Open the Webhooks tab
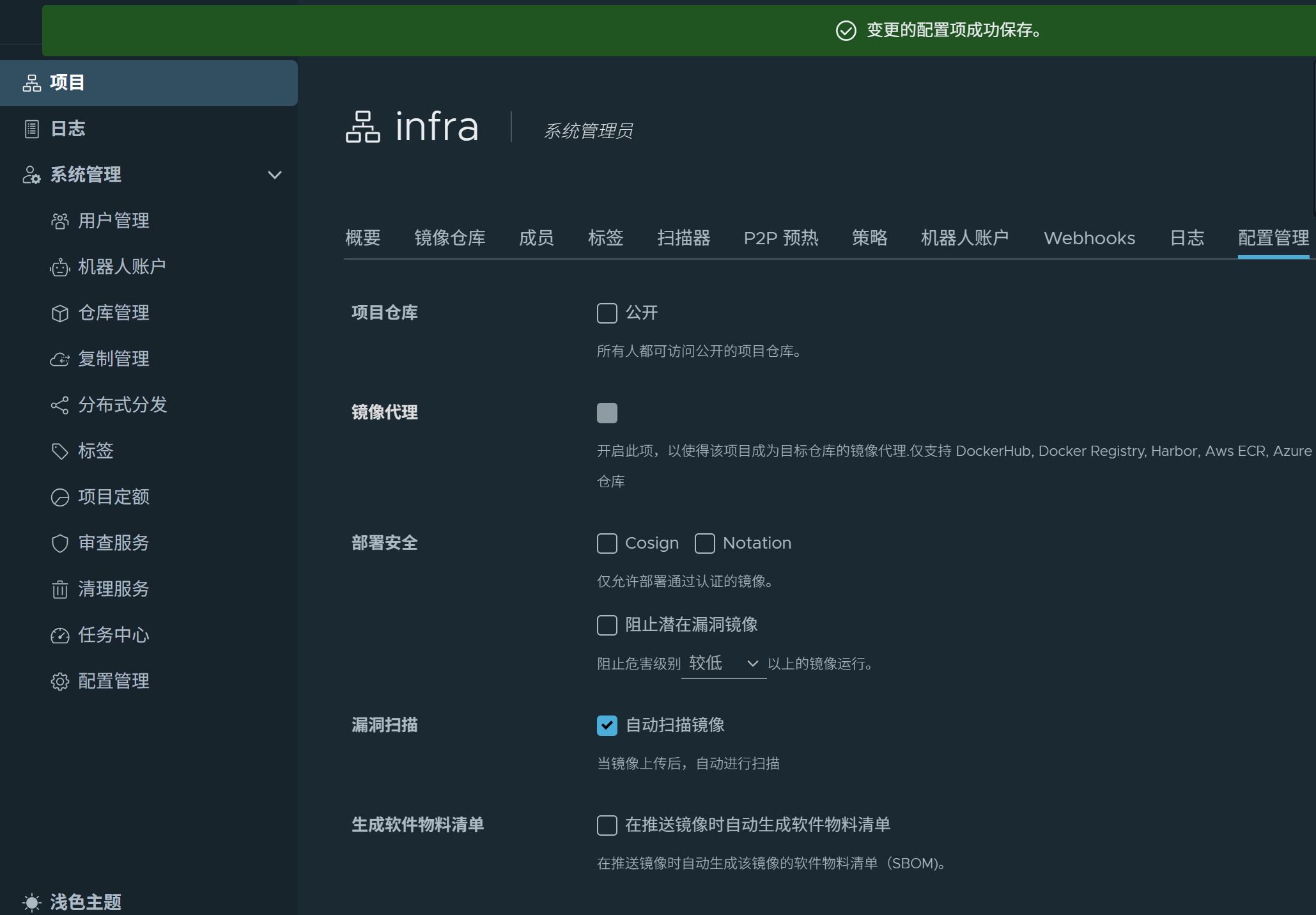The width and height of the screenshot is (1316, 915). (1089, 238)
